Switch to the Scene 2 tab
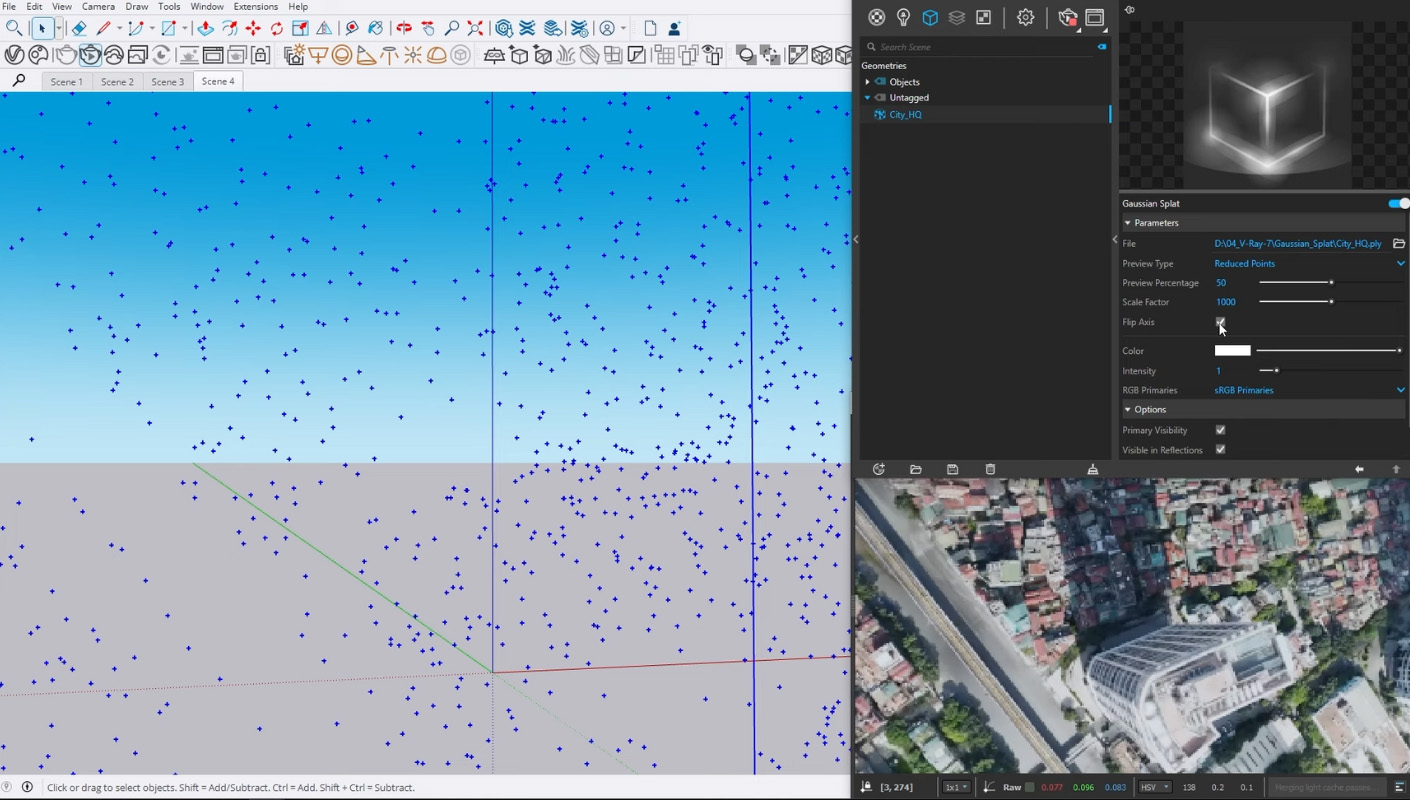Screen dimensions: 1410x800 [117, 81]
